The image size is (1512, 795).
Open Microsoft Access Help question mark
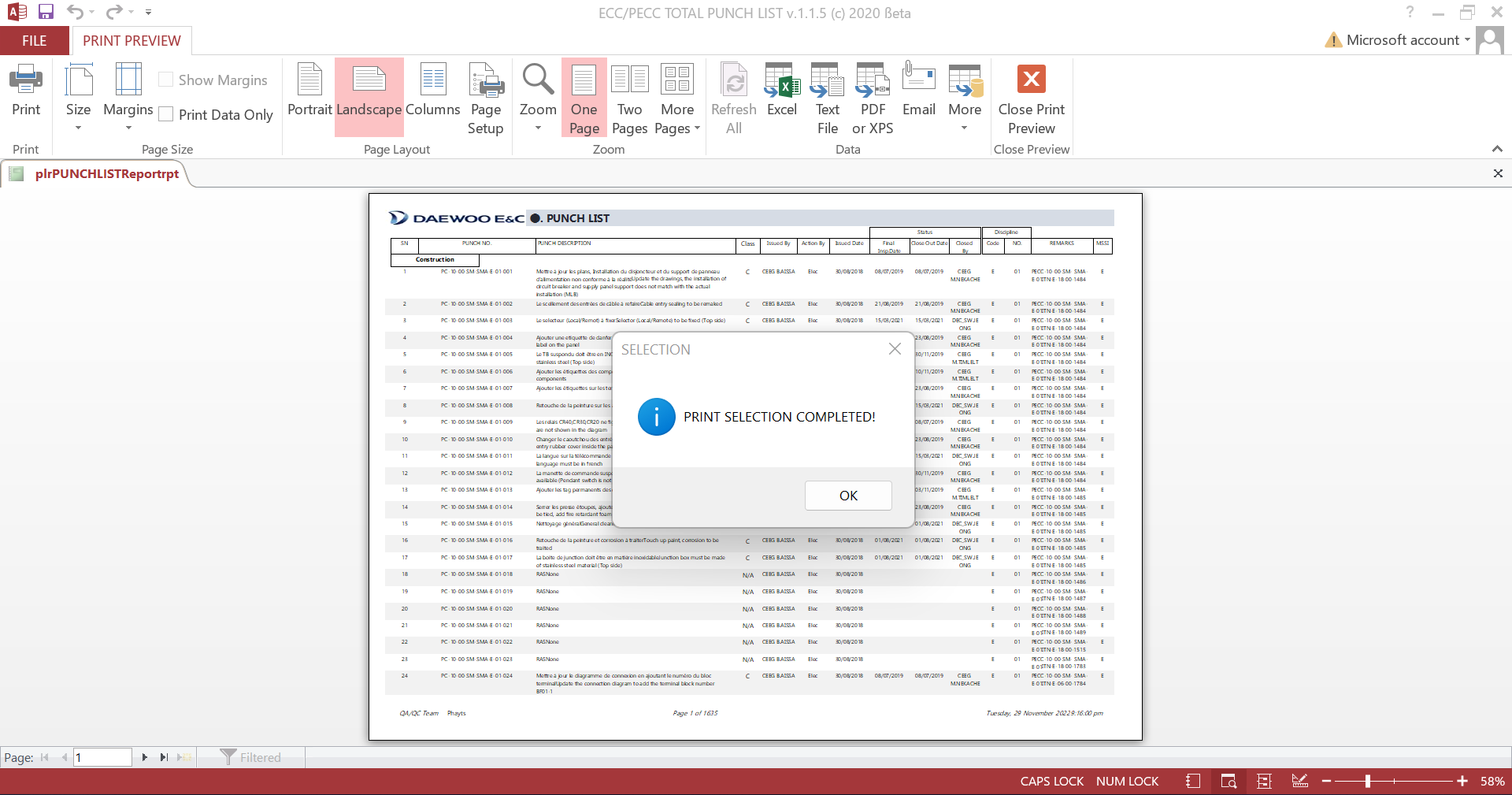point(1410,12)
